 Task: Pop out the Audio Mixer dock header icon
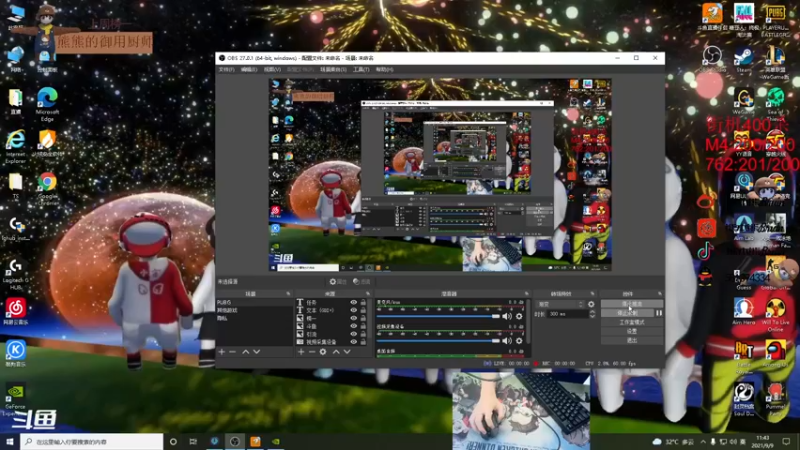pos(527,294)
